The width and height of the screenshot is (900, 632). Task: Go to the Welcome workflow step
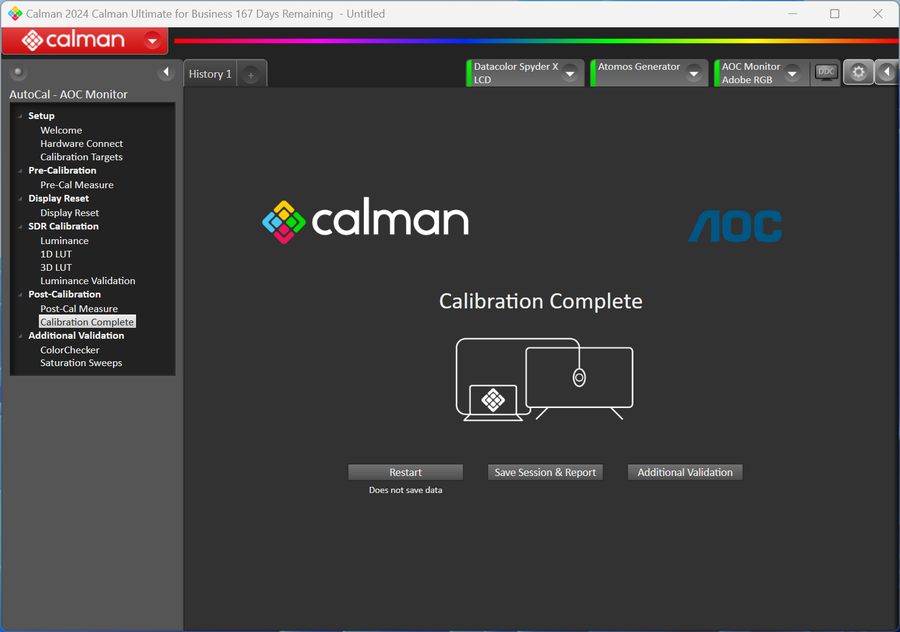(61, 130)
